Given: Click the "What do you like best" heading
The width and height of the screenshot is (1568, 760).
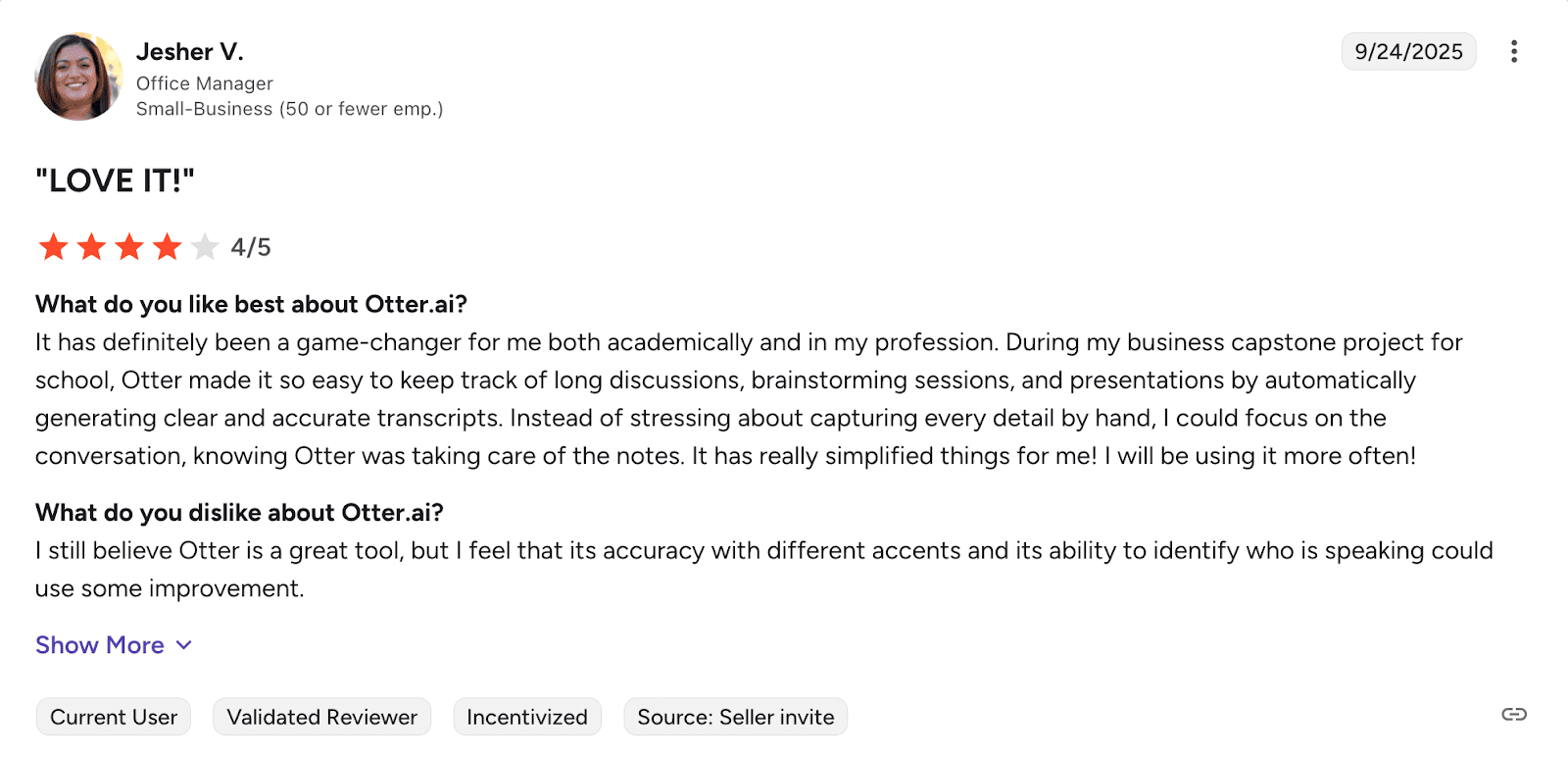Looking at the screenshot, I should (x=251, y=304).
